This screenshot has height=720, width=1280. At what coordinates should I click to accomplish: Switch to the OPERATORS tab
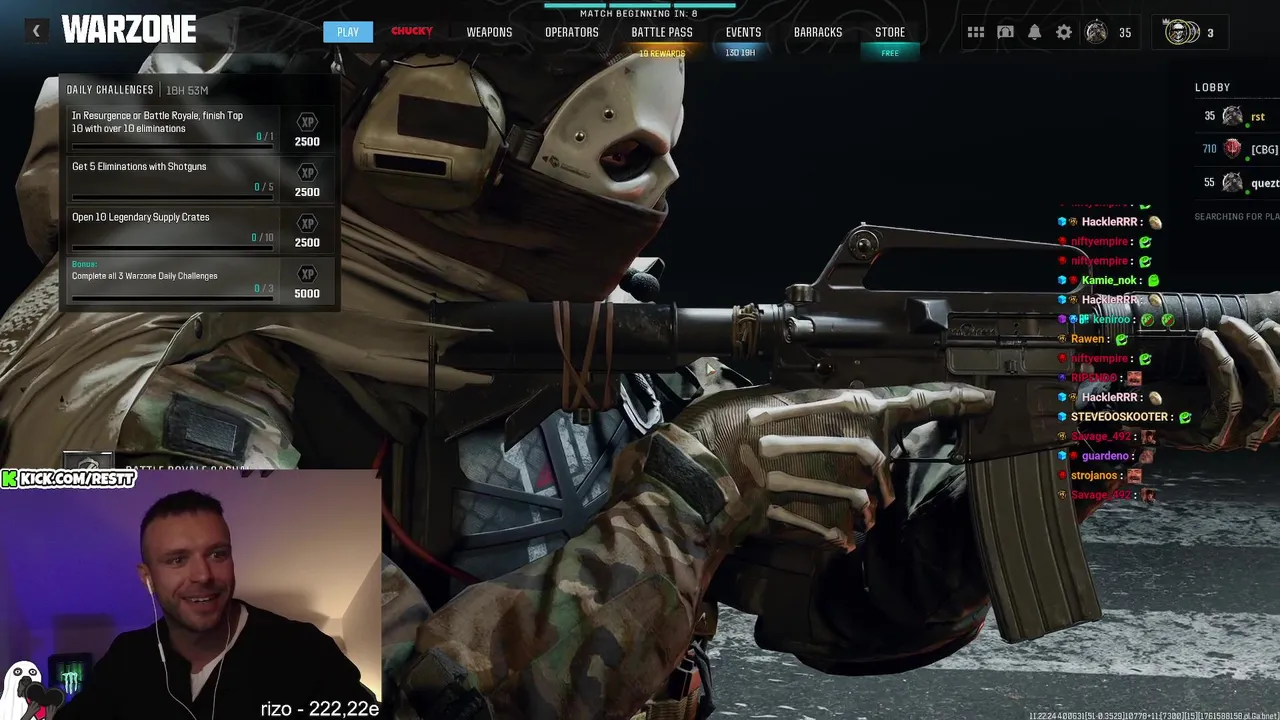tap(572, 32)
